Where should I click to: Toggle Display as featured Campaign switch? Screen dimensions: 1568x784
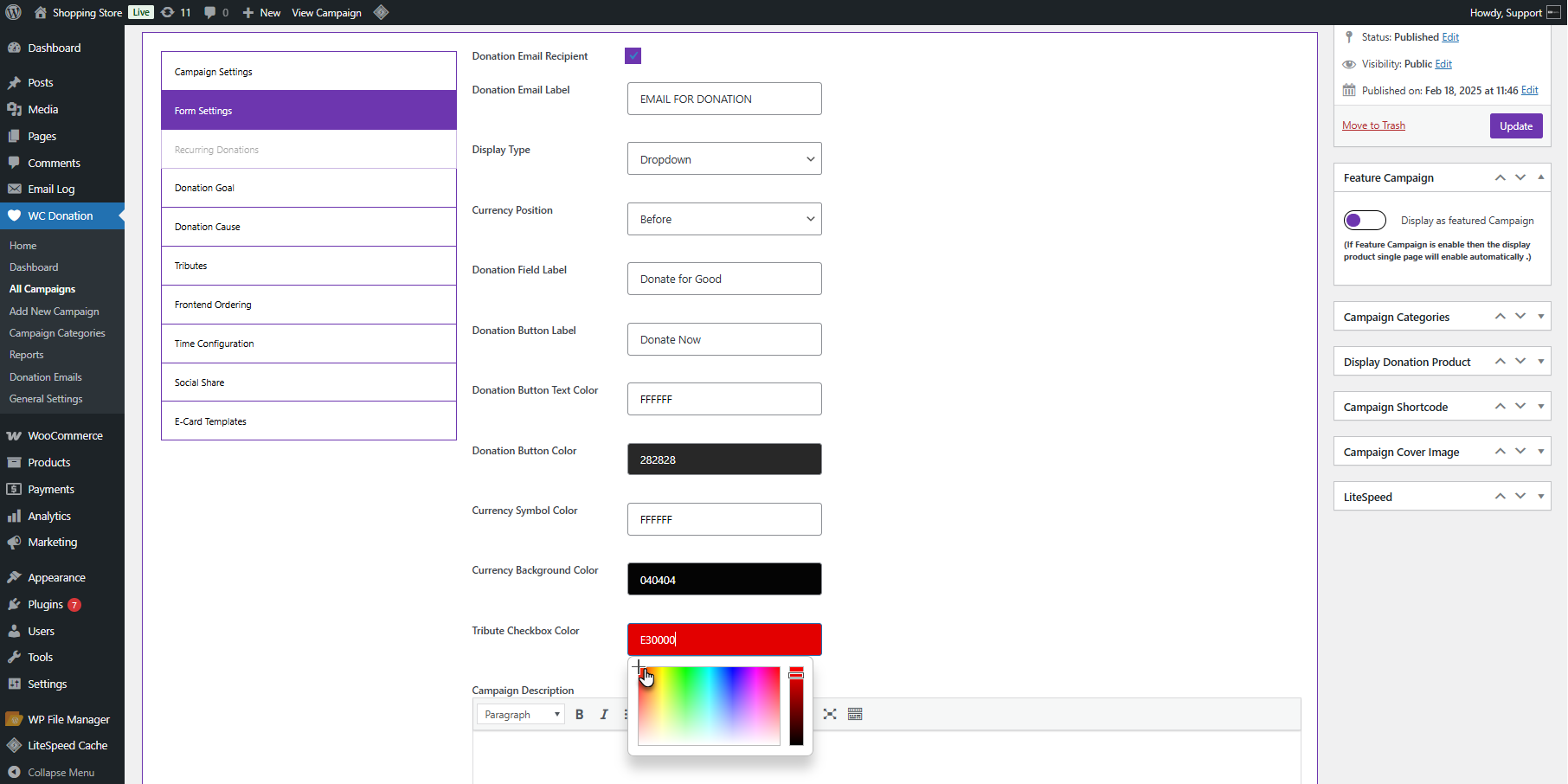click(x=1365, y=221)
